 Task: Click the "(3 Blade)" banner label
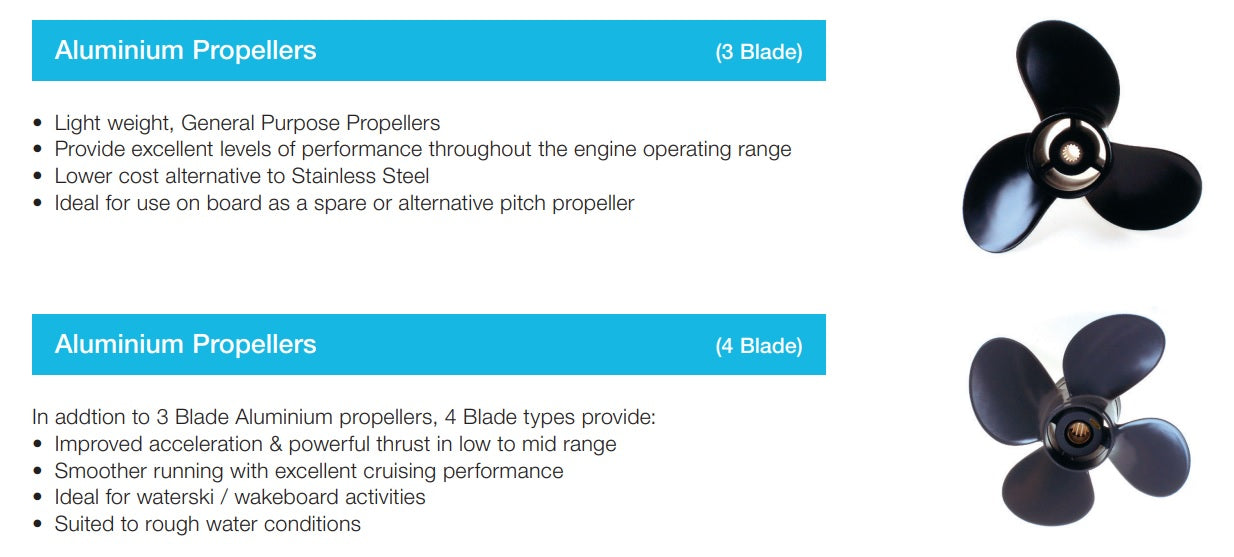758,52
